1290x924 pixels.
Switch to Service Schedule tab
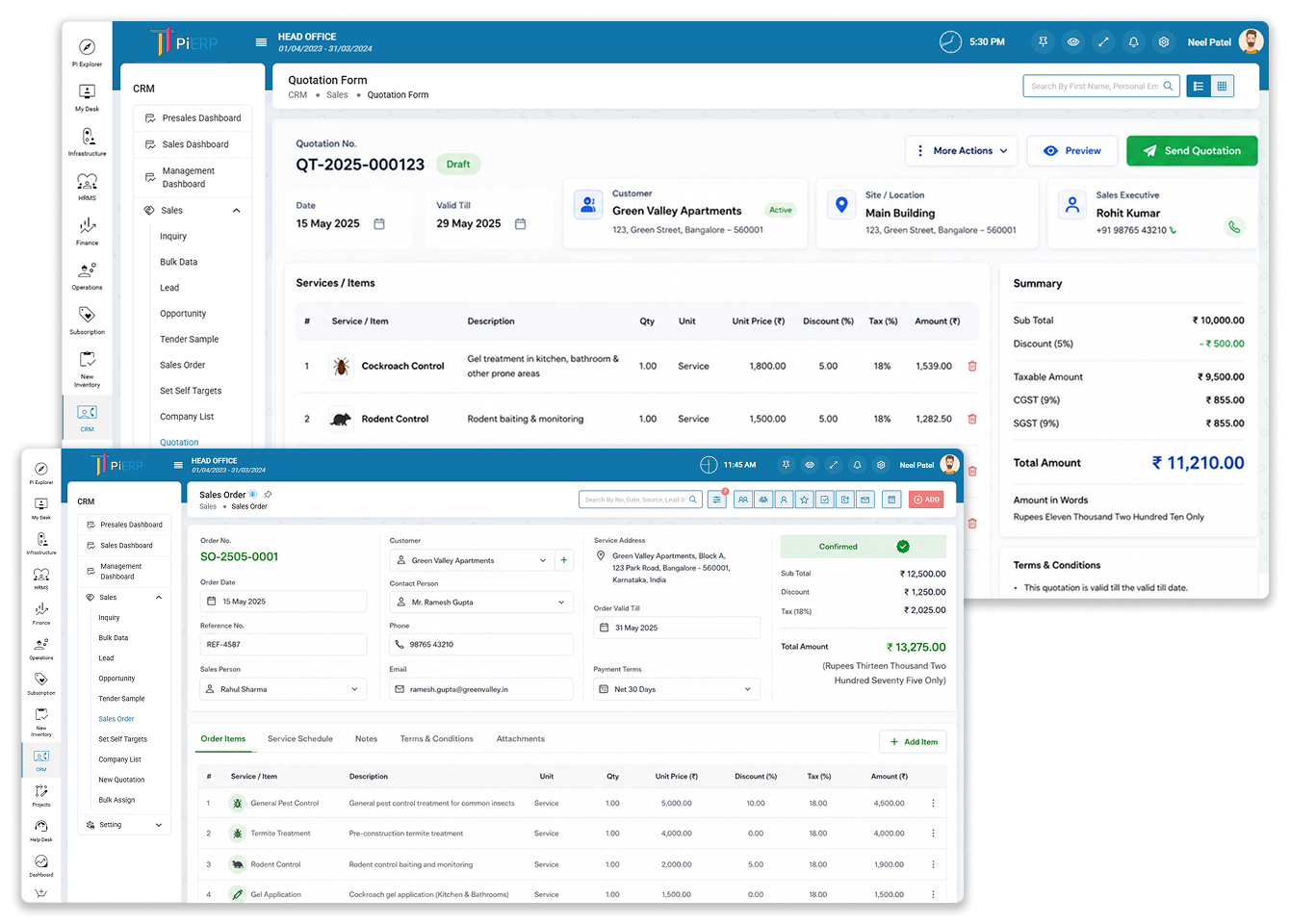300,739
